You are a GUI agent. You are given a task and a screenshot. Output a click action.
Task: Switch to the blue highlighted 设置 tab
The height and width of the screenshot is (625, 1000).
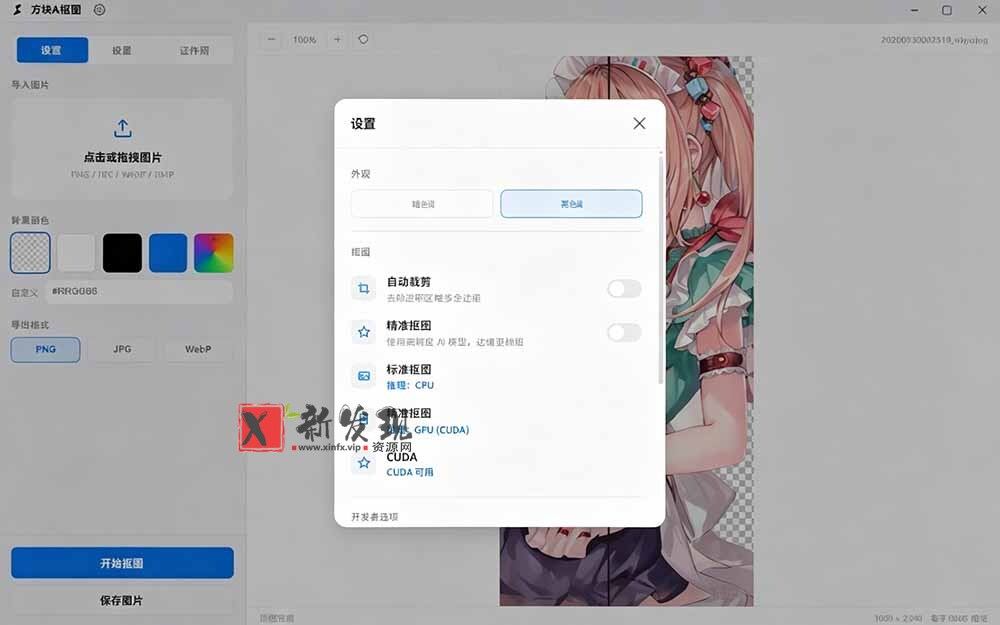point(52,50)
